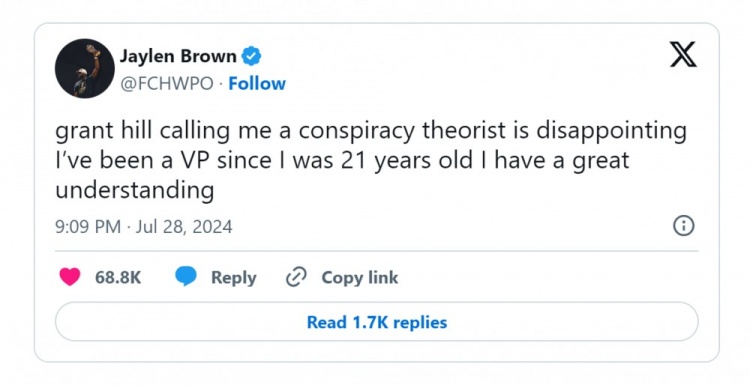Click the word disappointing in the tweet
This screenshot has height=385, width=750.
[x=611, y=132]
